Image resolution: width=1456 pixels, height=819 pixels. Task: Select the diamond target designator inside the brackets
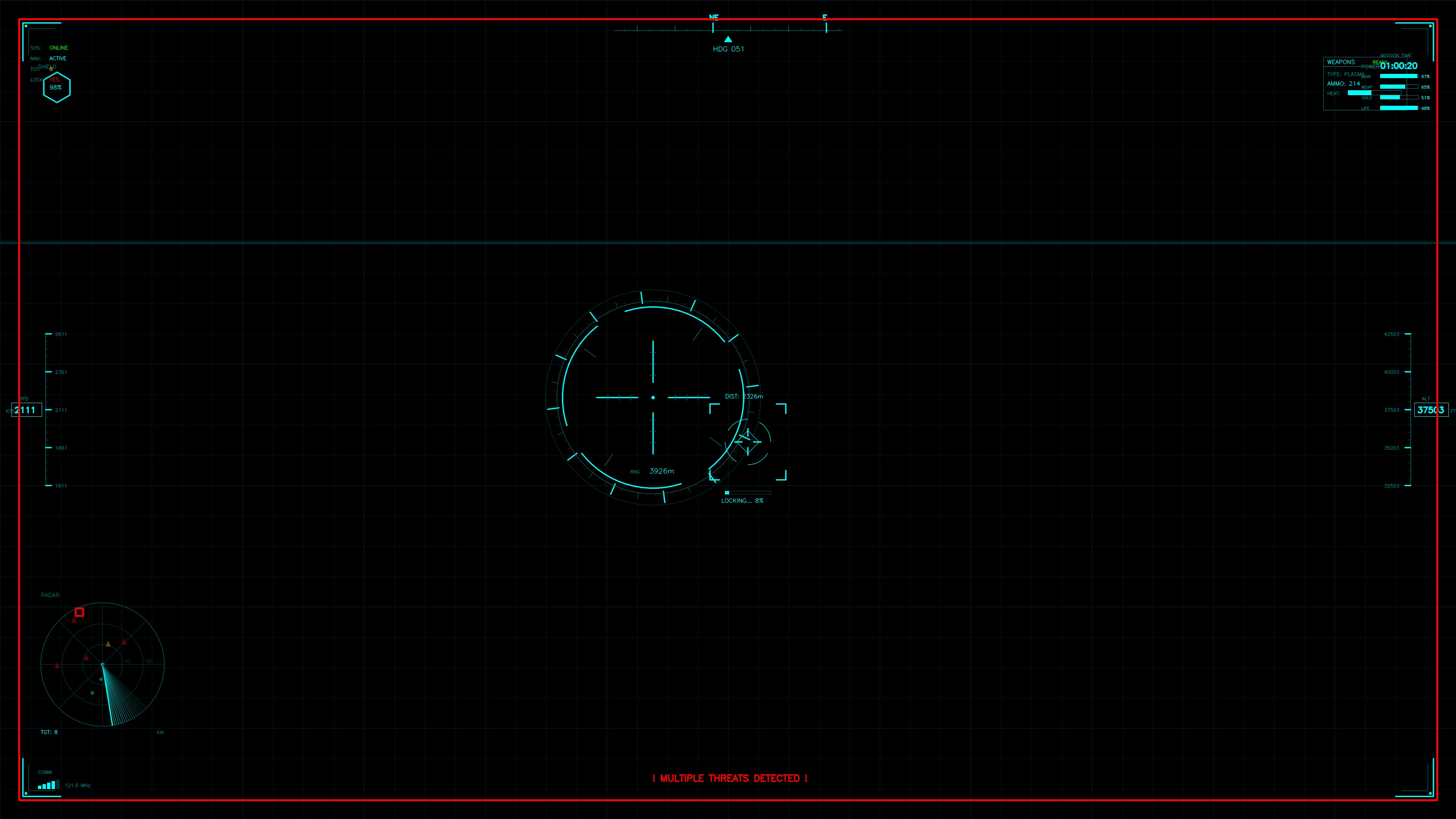coord(747,441)
